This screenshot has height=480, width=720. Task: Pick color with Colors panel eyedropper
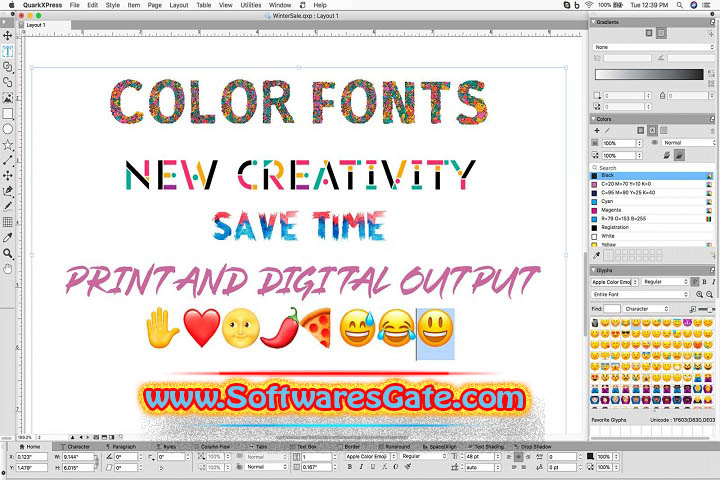coord(596,255)
